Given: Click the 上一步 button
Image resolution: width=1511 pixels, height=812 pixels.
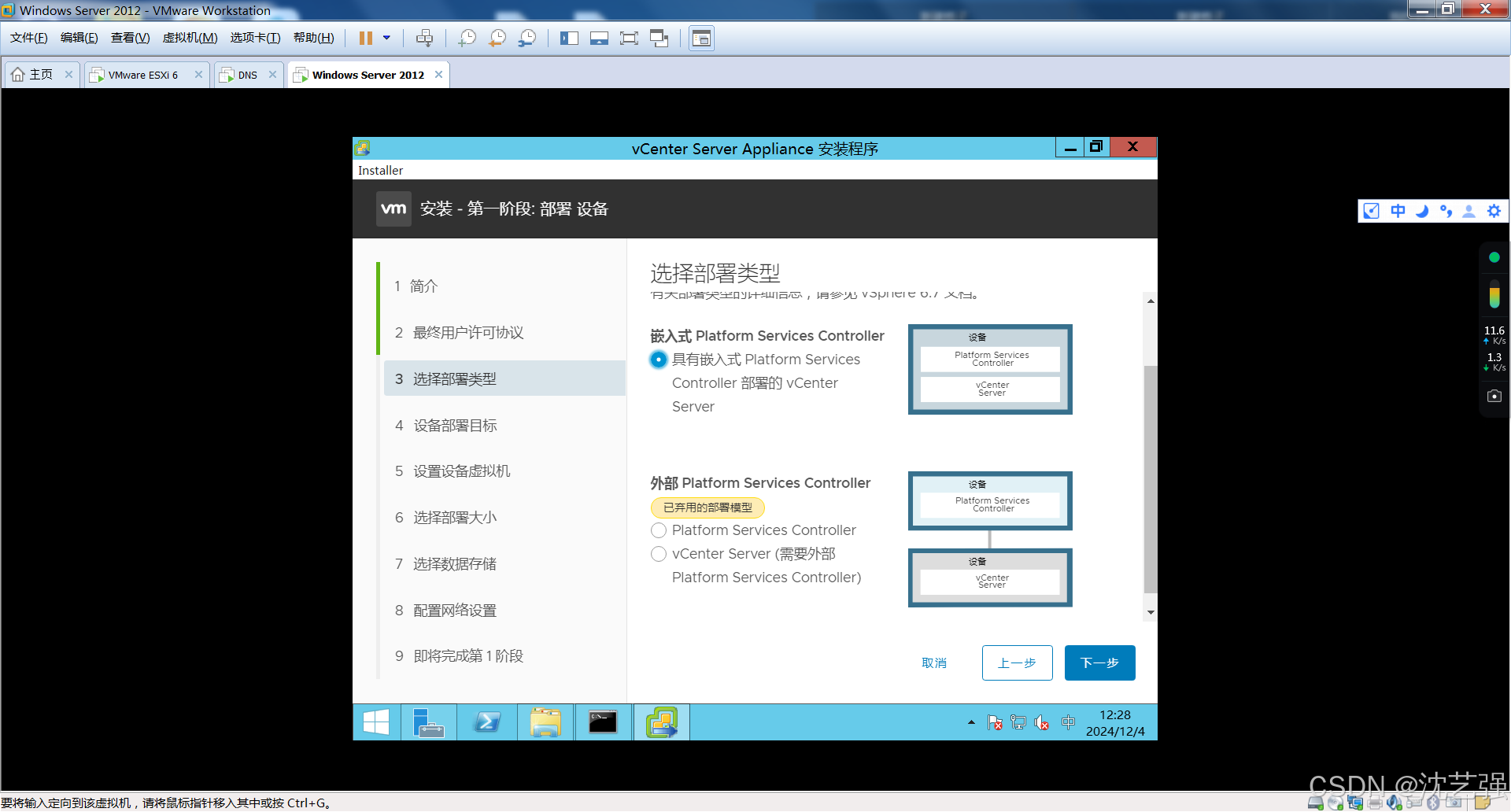Looking at the screenshot, I should click(1017, 663).
